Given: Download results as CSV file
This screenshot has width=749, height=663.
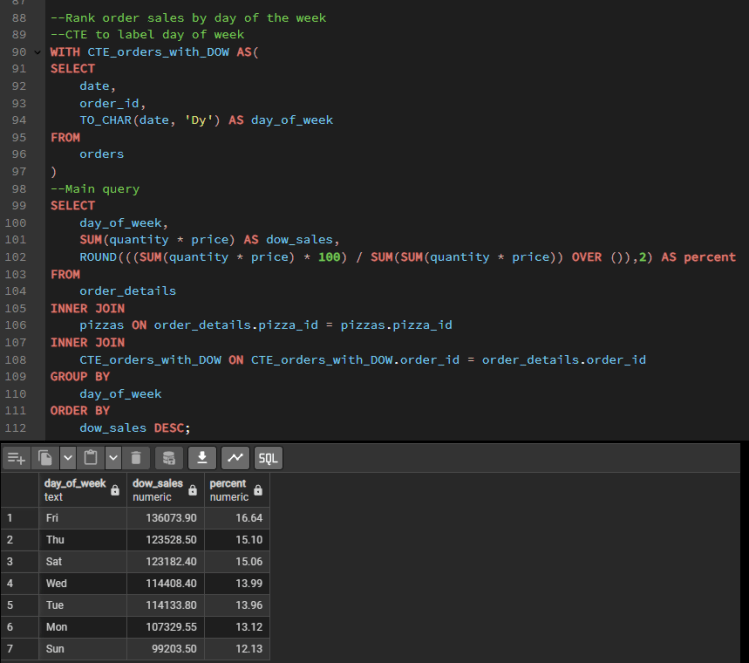Looking at the screenshot, I should pos(203,458).
